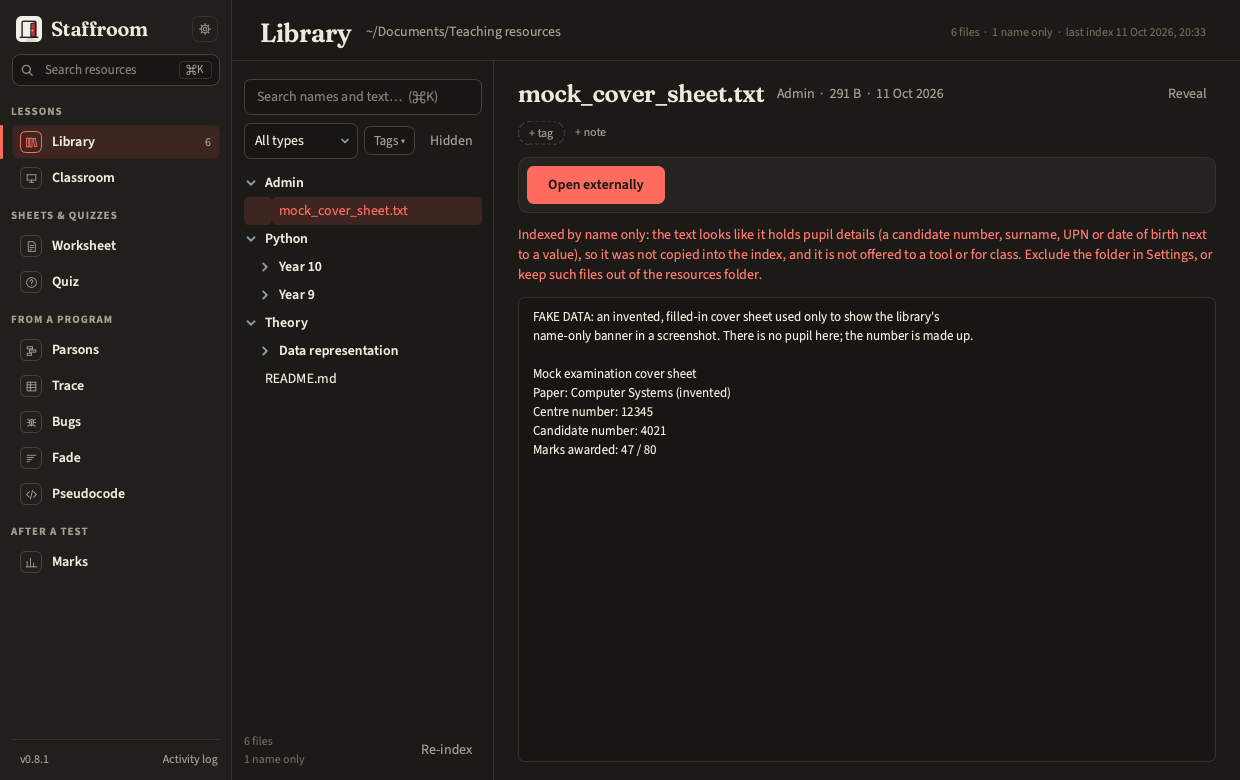
Task: Click the red name-only warning banner text
Action: click(x=866, y=255)
